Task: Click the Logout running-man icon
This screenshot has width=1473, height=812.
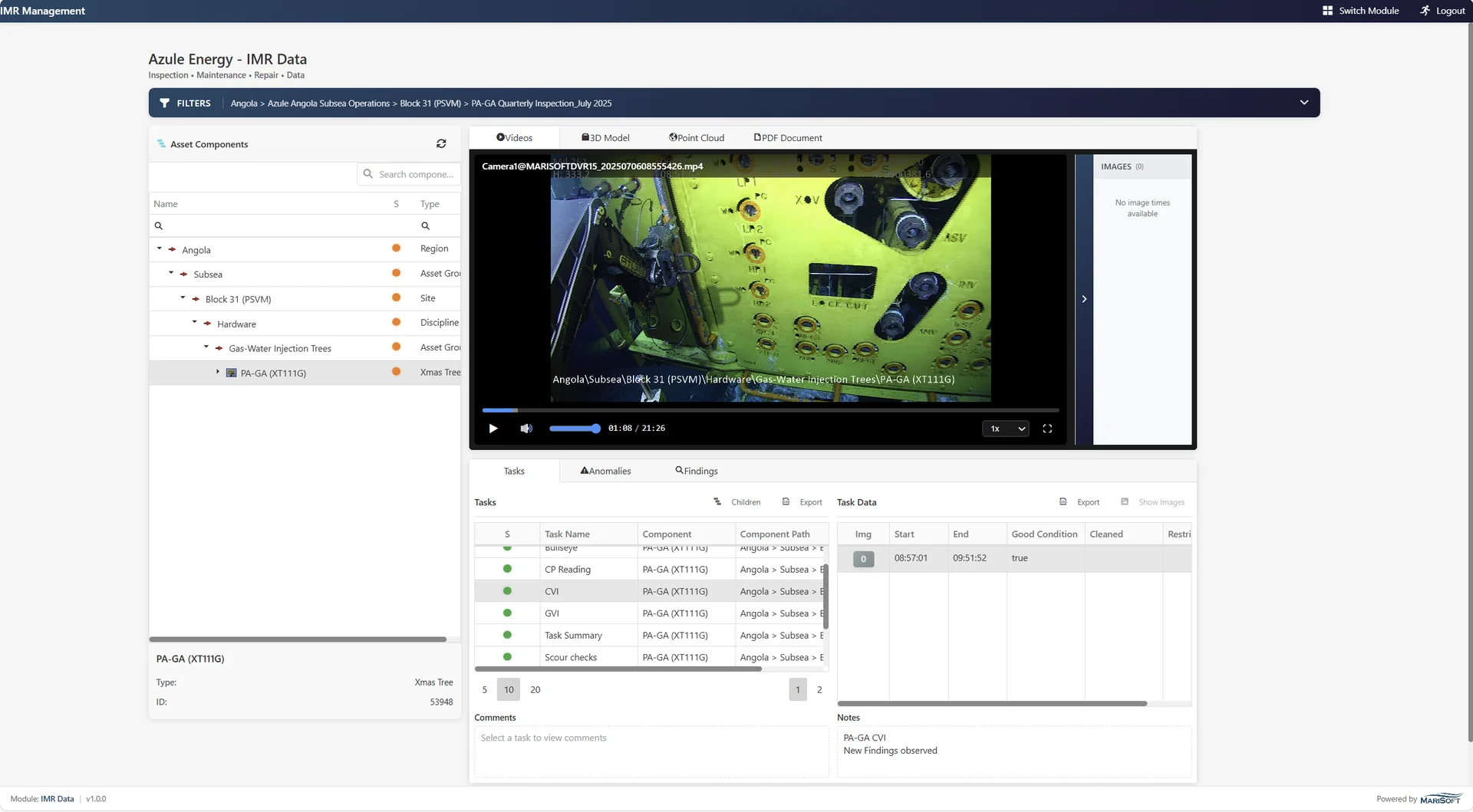Action: tap(1425, 11)
